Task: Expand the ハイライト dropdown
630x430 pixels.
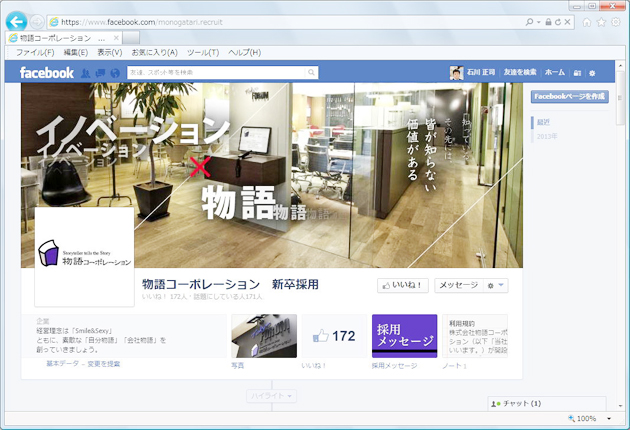Action: click(271, 396)
